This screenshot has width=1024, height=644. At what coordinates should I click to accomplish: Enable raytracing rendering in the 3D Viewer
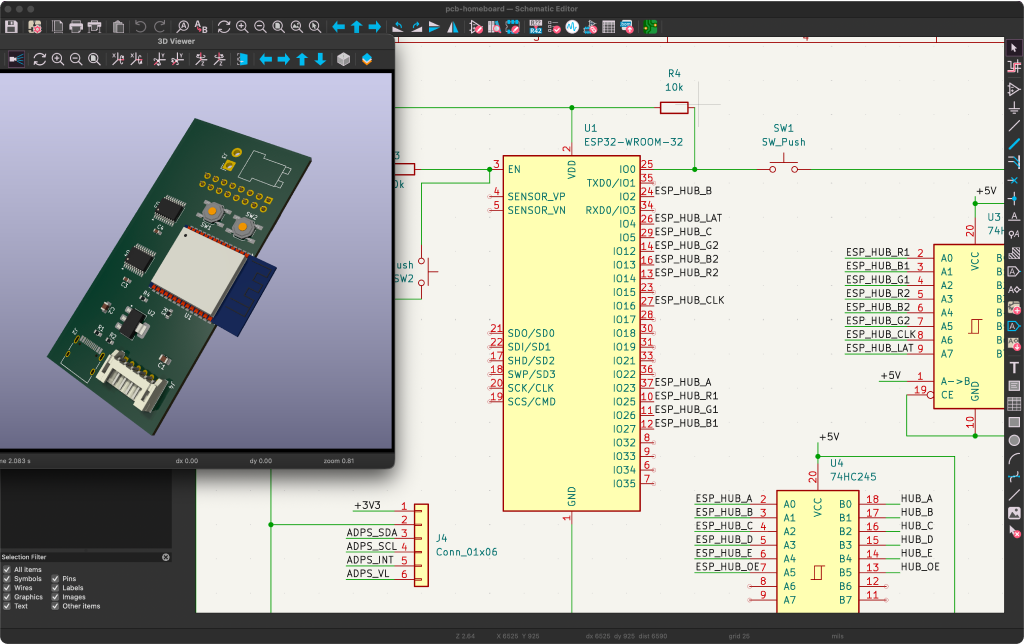point(17,59)
